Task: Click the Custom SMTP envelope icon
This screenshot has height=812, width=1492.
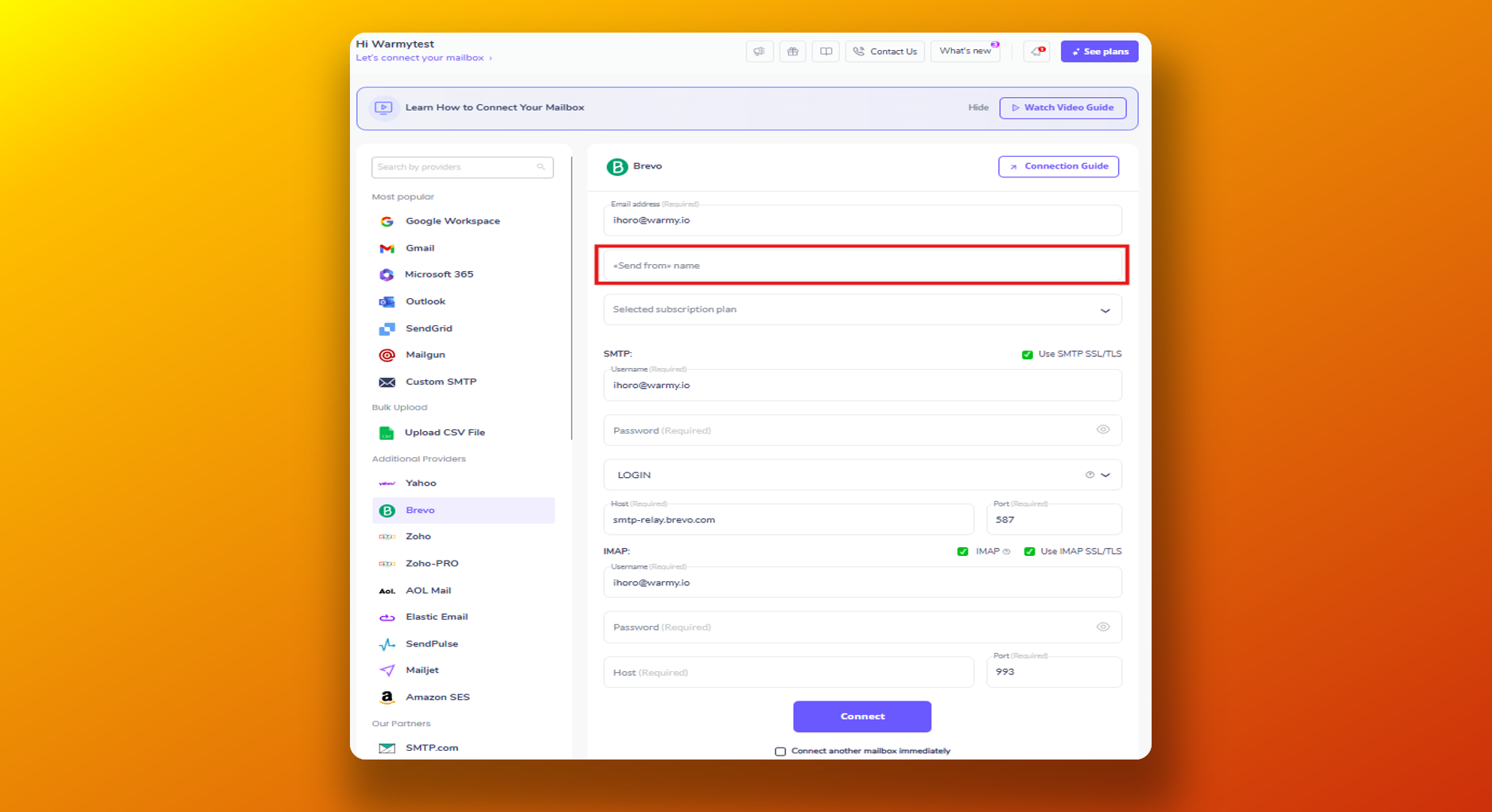Action: [387, 383]
